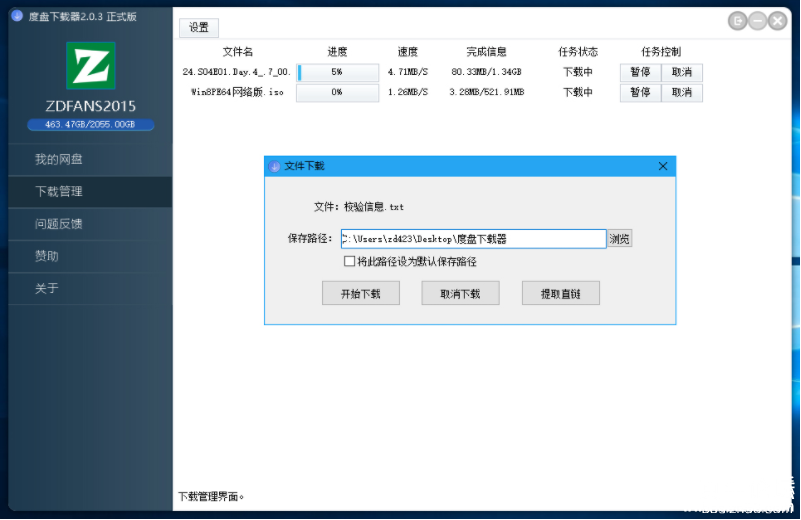The height and width of the screenshot is (520, 801).
Task: Enable 将此路径设为默认保存路径 checkbox
Action: [x=349, y=262]
